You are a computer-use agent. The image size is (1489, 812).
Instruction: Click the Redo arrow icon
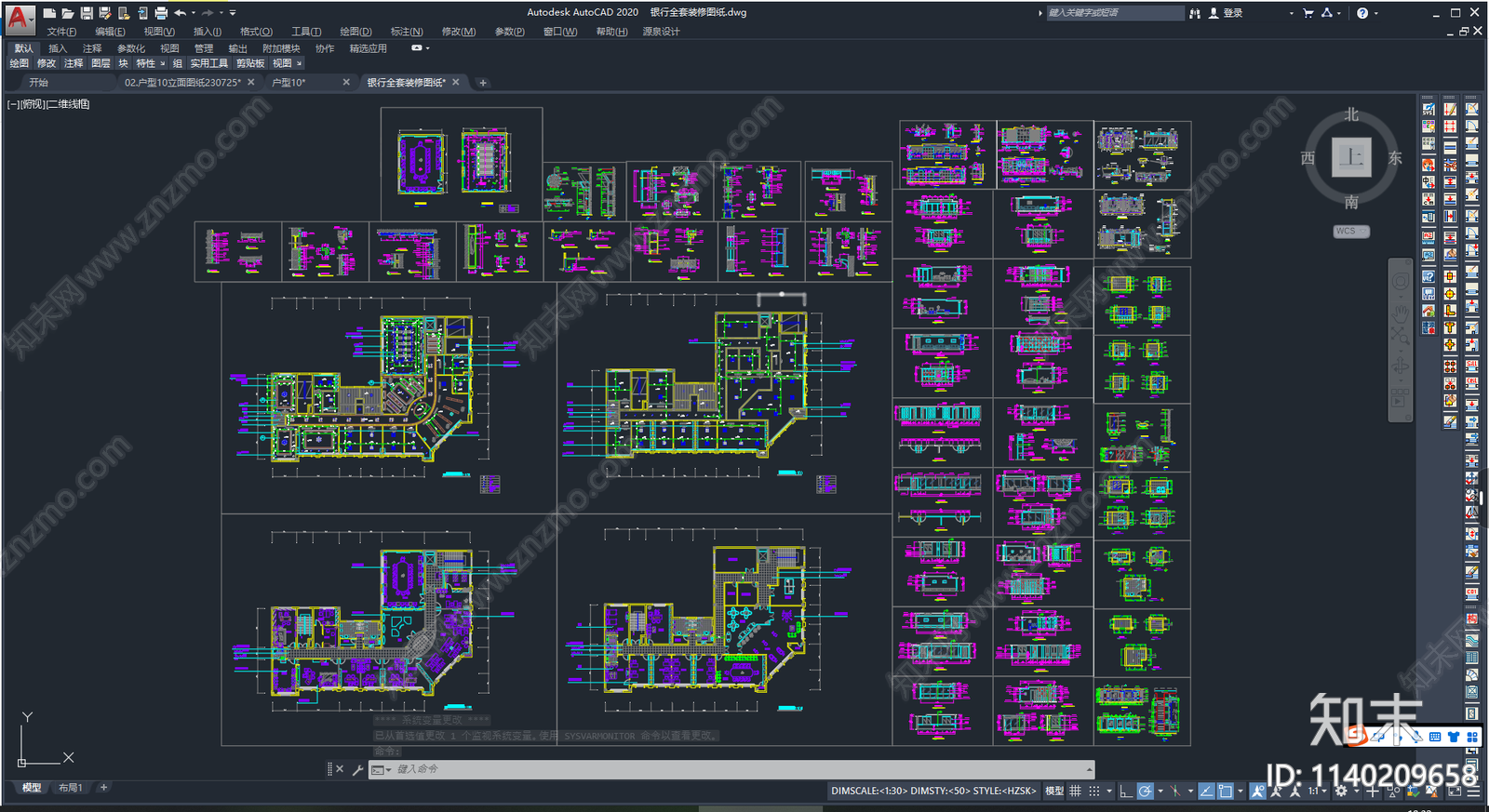[x=208, y=13]
